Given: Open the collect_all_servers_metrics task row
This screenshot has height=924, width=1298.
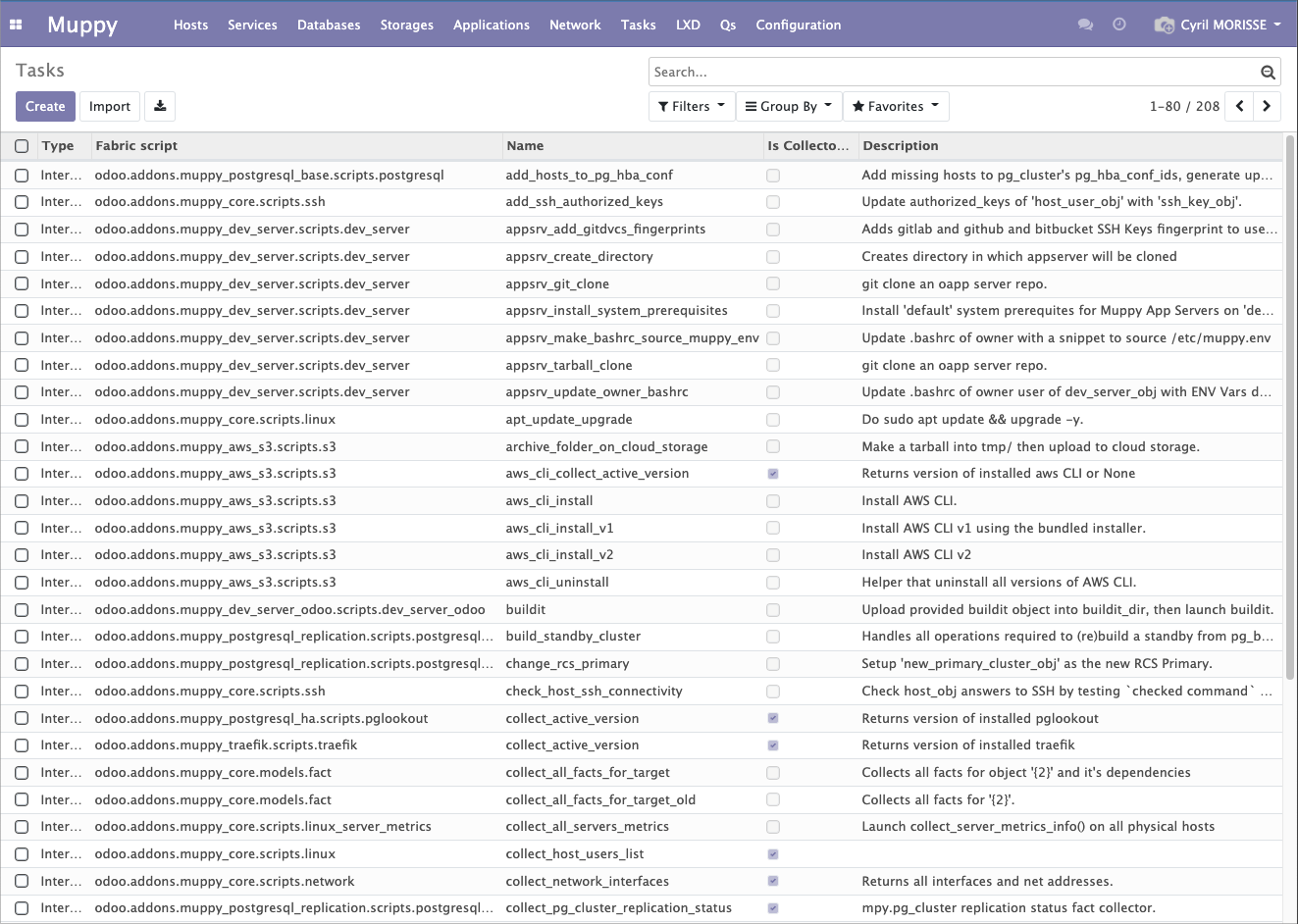Looking at the screenshot, I should (642, 827).
